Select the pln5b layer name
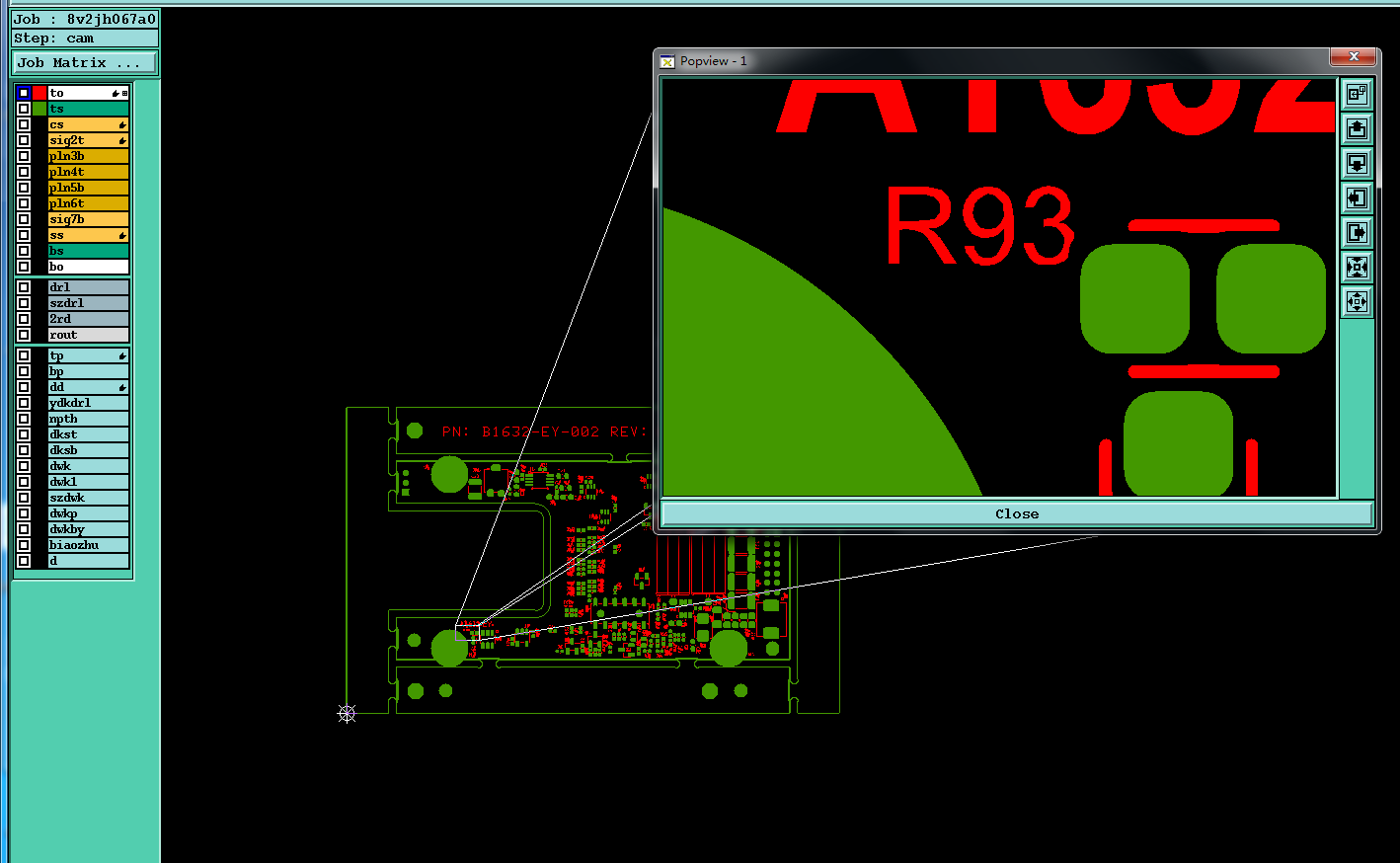The width and height of the screenshot is (1400, 863). tap(89, 188)
